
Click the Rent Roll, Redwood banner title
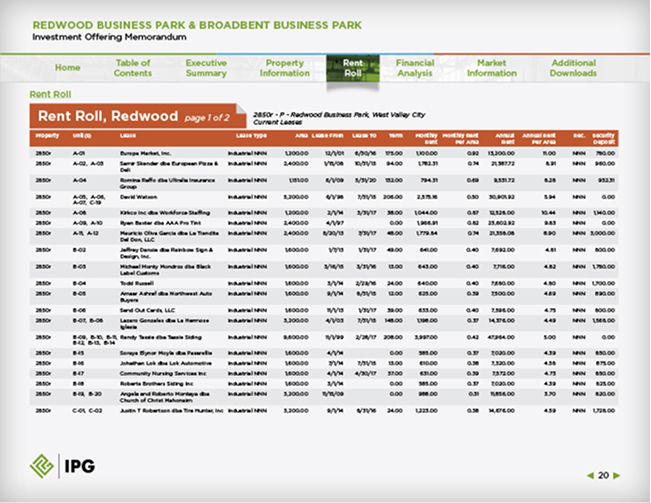pos(108,116)
